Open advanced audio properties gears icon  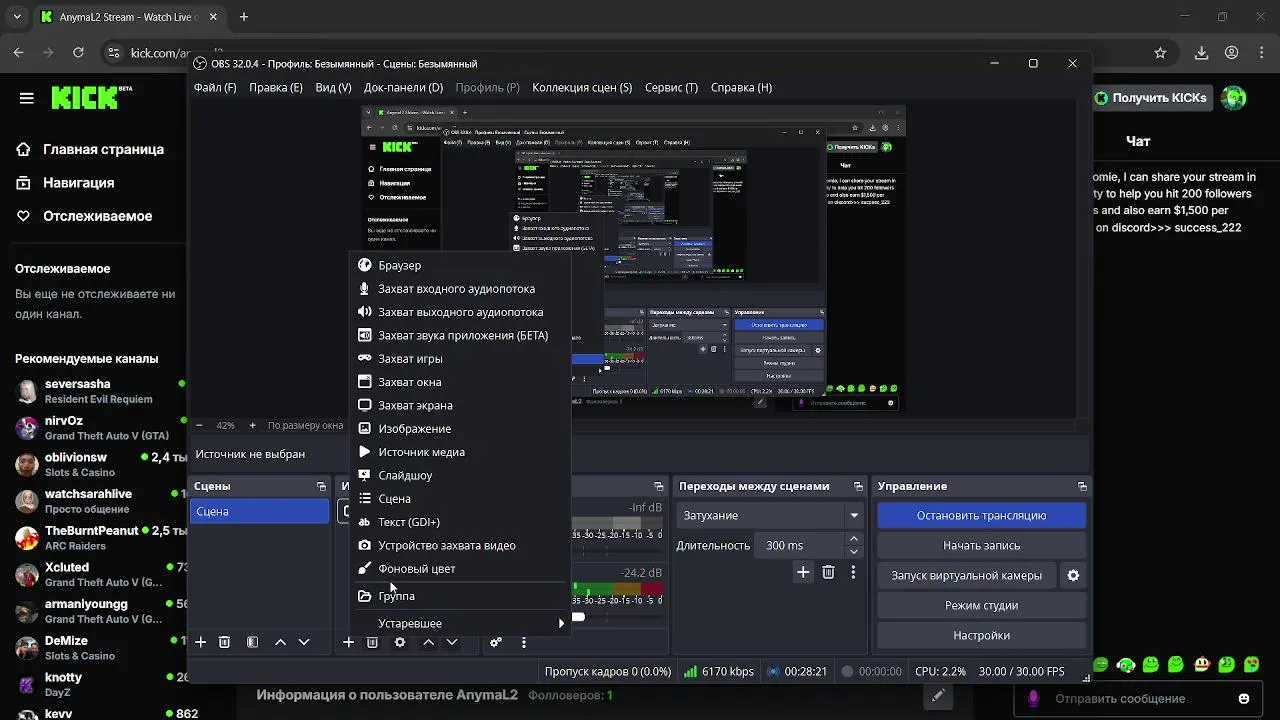pyautogui.click(x=495, y=642)
